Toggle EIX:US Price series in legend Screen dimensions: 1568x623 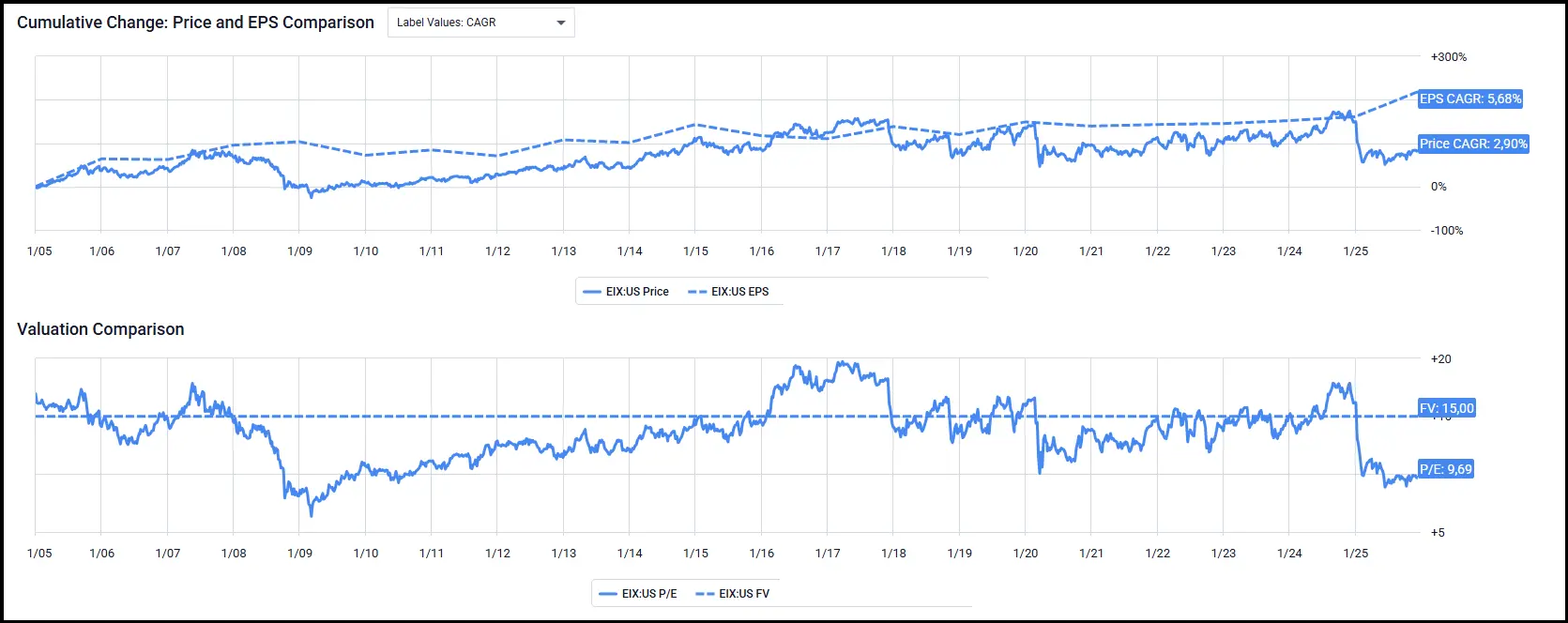tap(626, 292)
